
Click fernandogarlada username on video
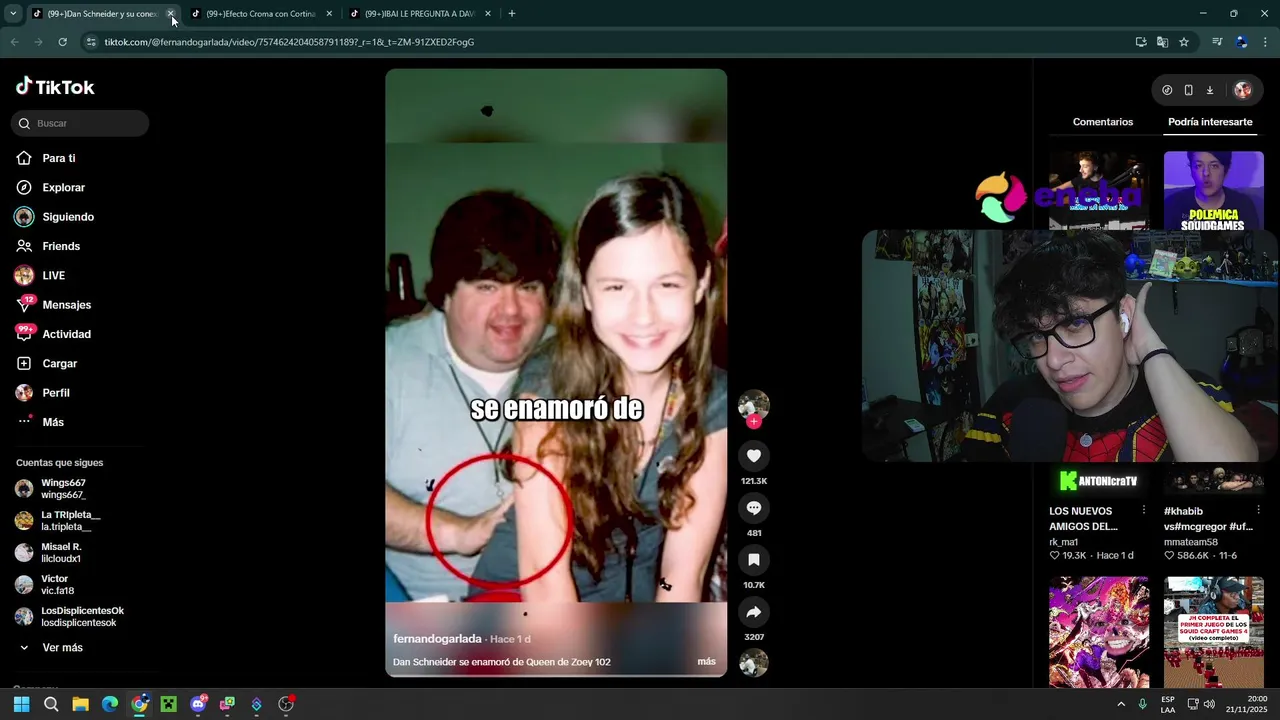pyautogui.click(x=437, y=639)
